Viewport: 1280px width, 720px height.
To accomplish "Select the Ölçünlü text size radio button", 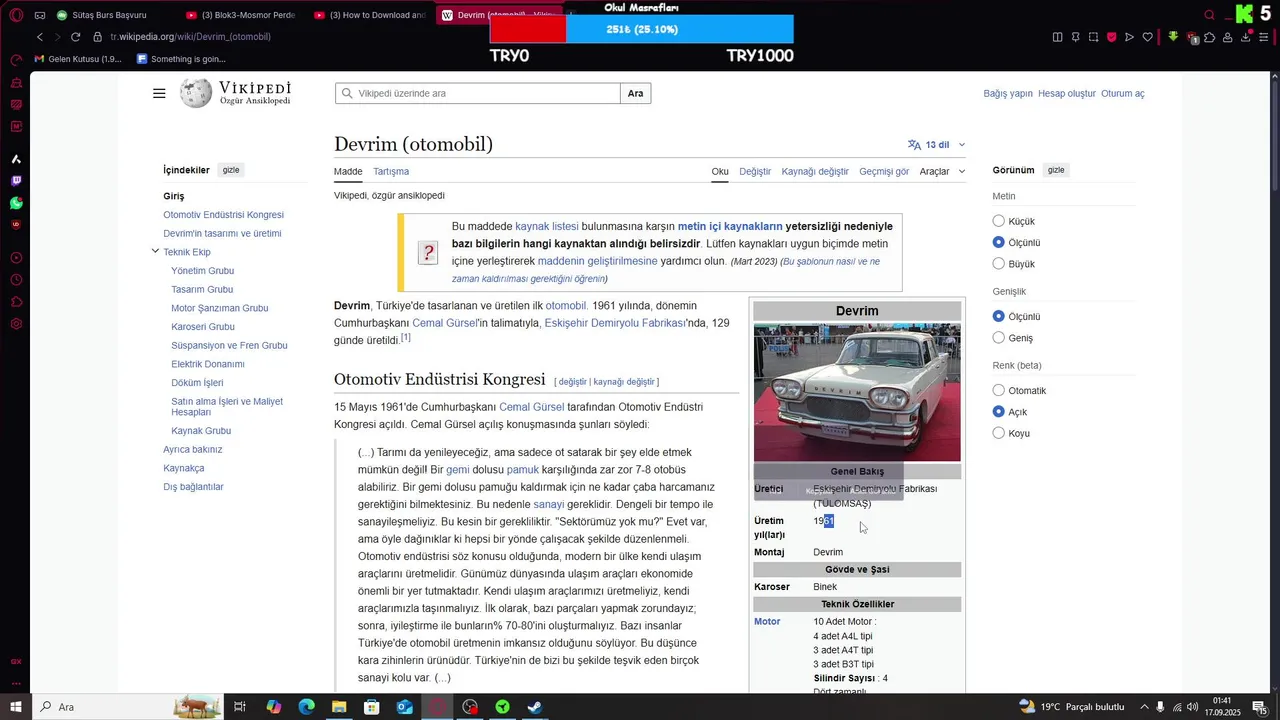I will 998,242.
